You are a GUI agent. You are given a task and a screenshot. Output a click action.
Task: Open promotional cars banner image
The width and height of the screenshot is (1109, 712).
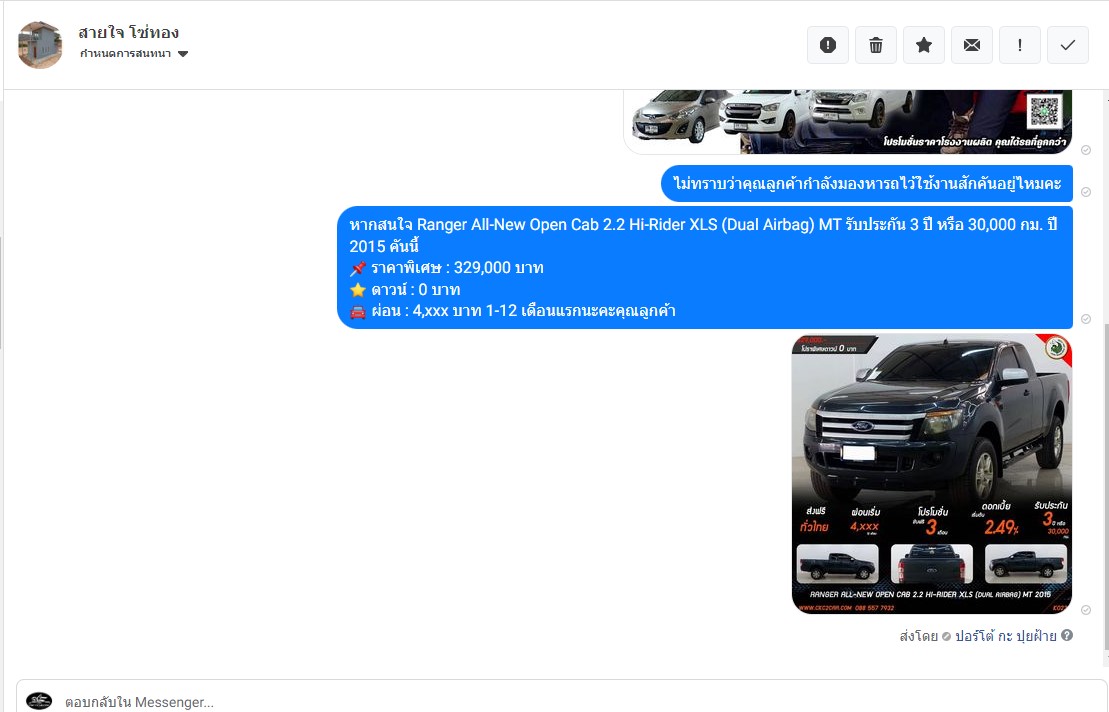847,122
